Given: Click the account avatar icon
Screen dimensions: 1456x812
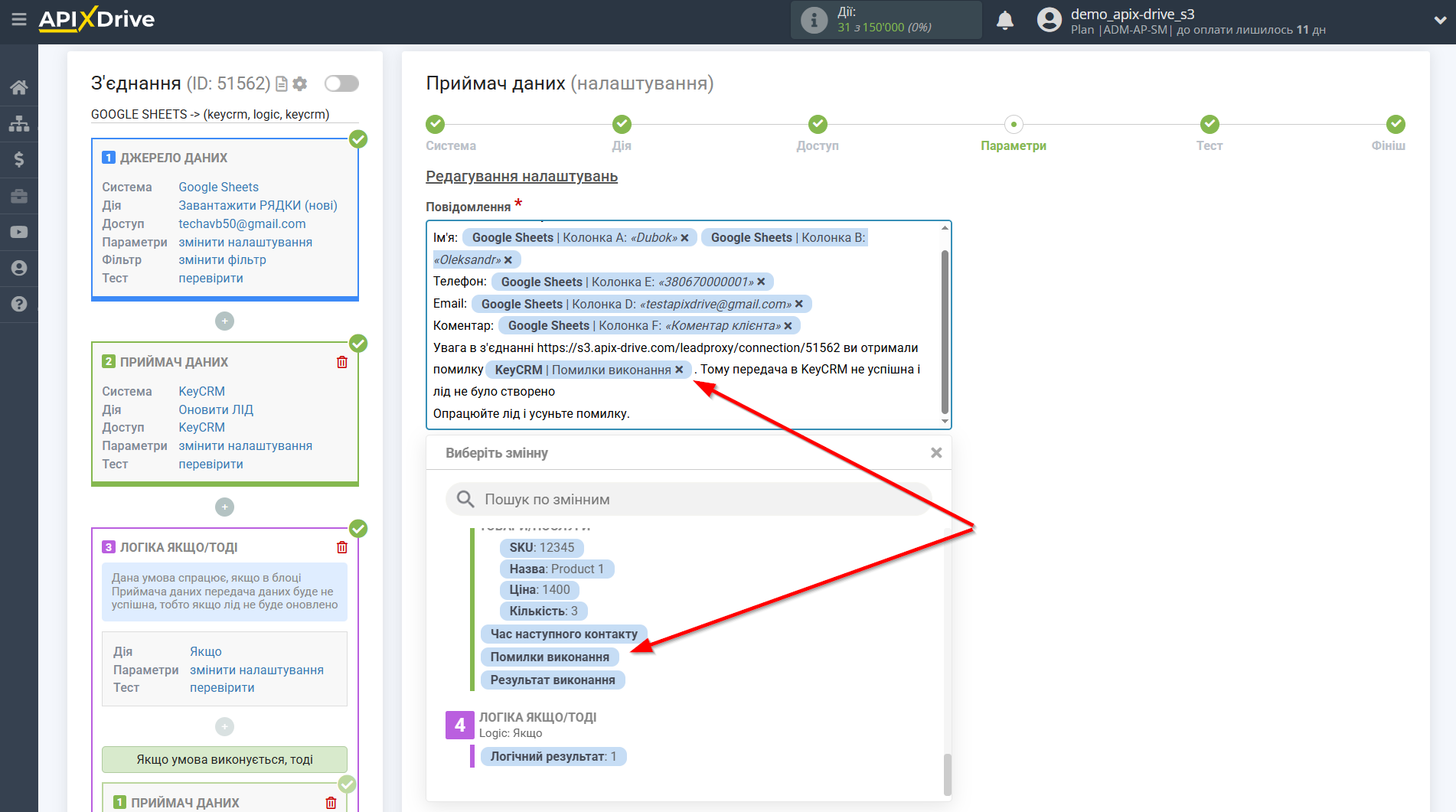Looking at the screenshot, I should click(x=1050, y=20).
